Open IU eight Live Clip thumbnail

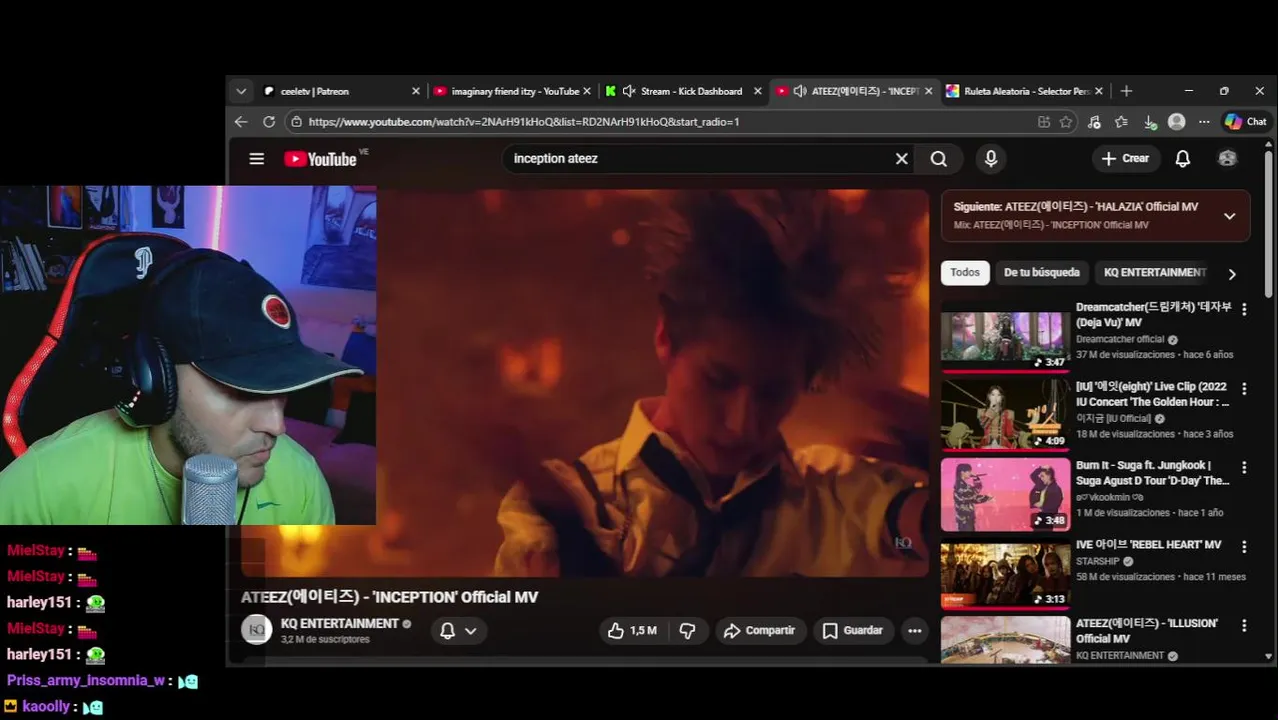click(x=1005, y=417)
